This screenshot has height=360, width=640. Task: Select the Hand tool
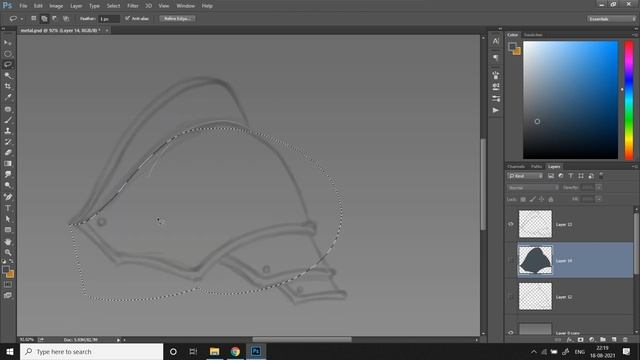coord(8,242)
